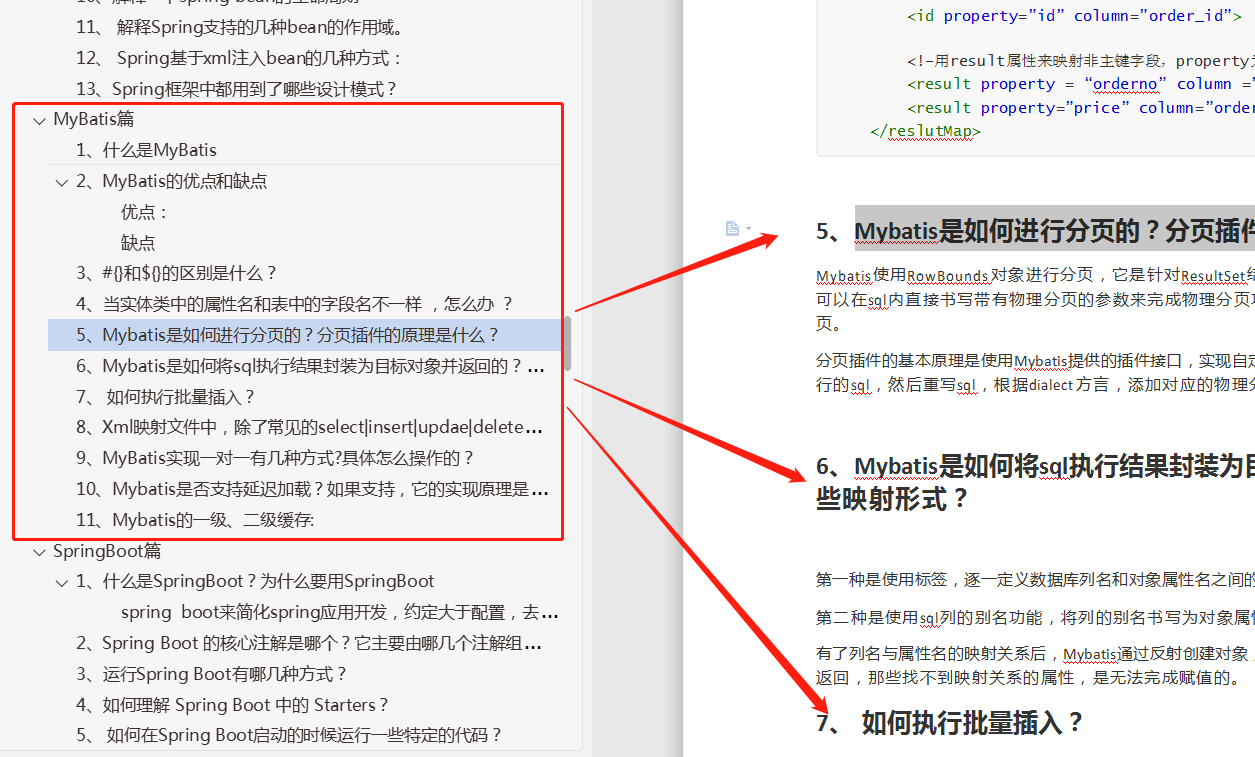Click document heading '5、Mybatis是如何进行分页的'

click(1035, 232)
